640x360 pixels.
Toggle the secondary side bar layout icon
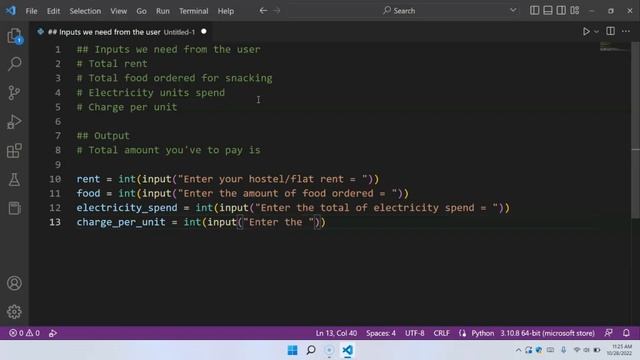click(x=561, y=11)
